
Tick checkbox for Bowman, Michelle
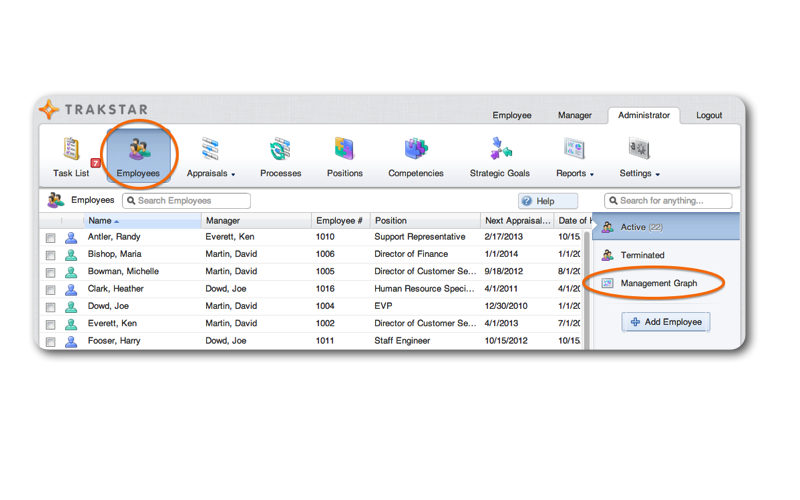(x=51, y=273)
